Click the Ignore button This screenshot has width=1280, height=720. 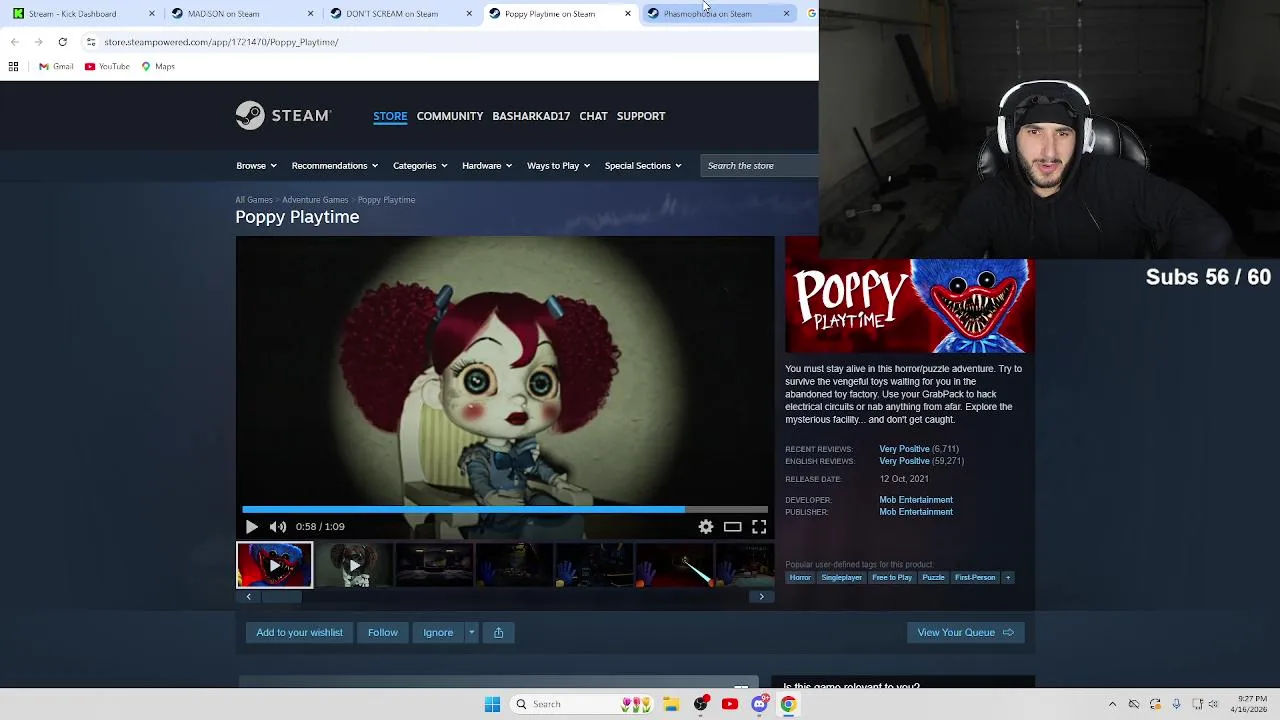pos(438,632)
